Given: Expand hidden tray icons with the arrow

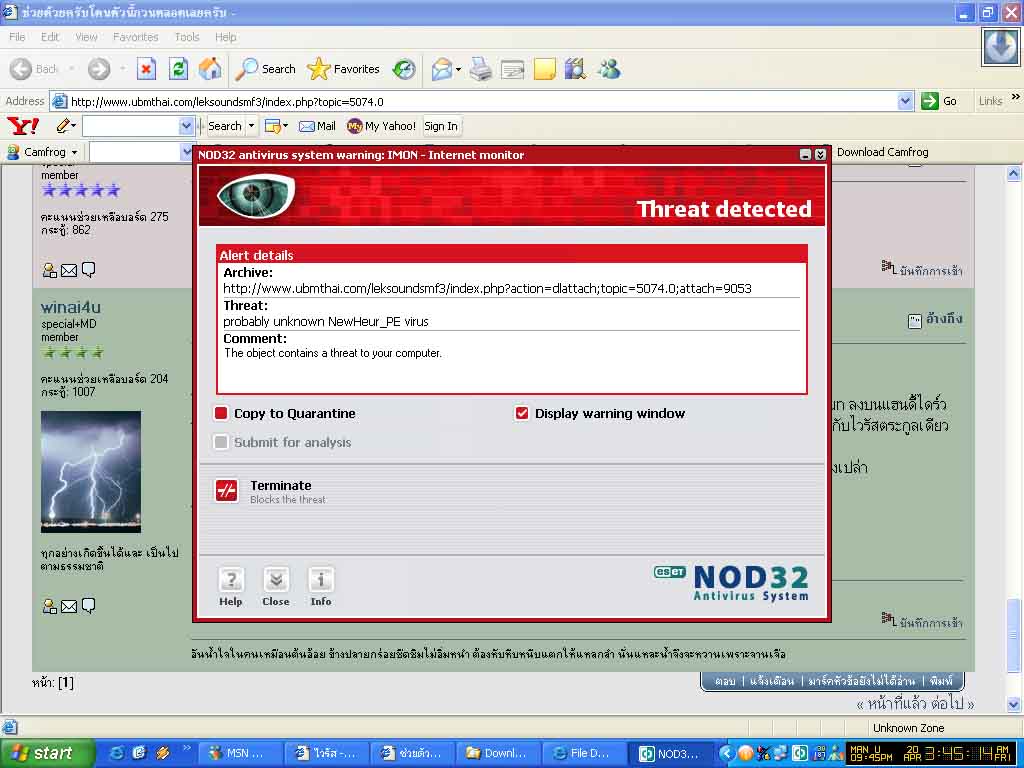Looking at the screenshot, I should [726, 754].
